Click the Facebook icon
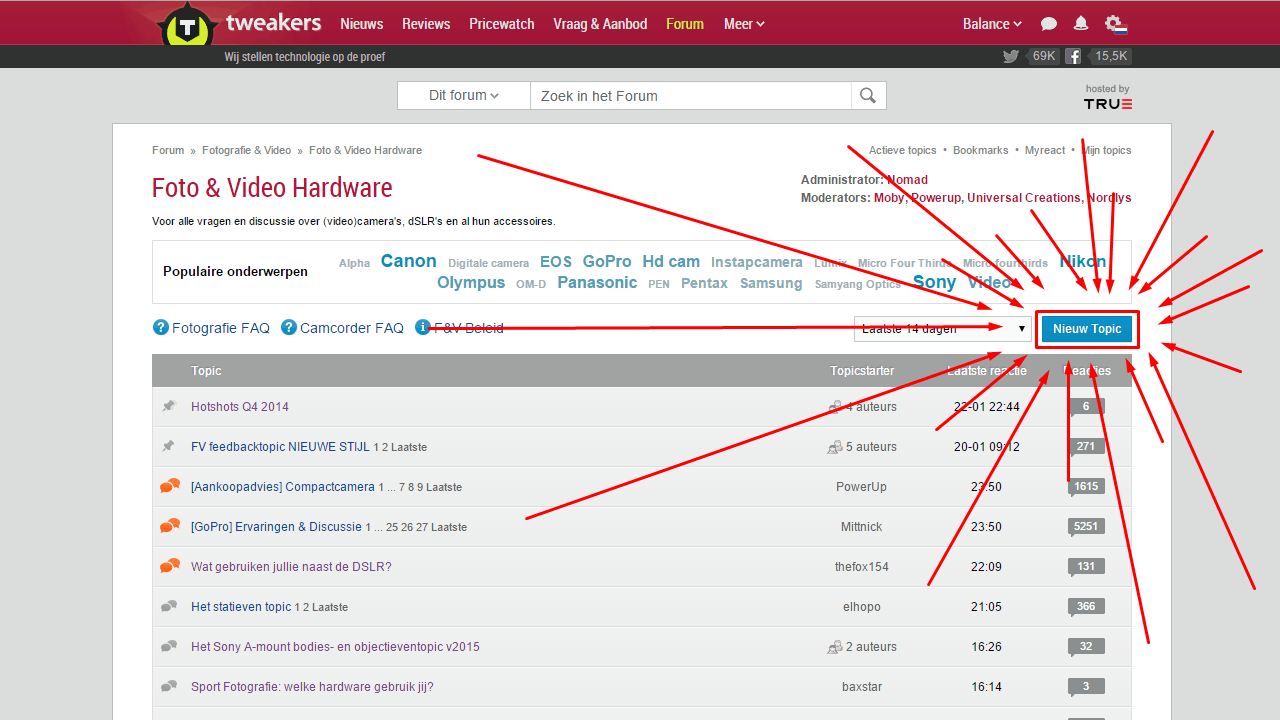 [x=1073, y=57]
